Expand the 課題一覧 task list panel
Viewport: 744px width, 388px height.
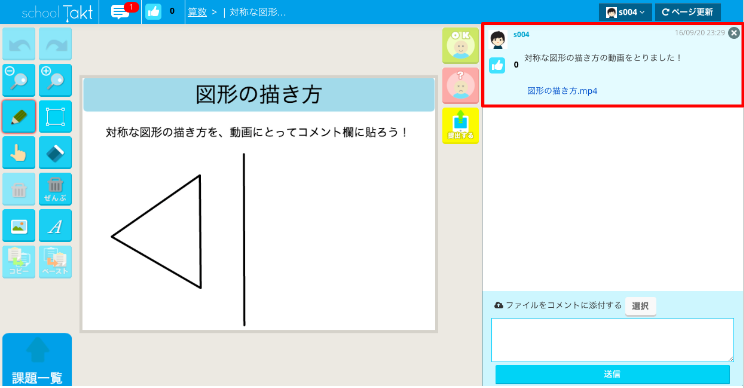click(37, 360)
